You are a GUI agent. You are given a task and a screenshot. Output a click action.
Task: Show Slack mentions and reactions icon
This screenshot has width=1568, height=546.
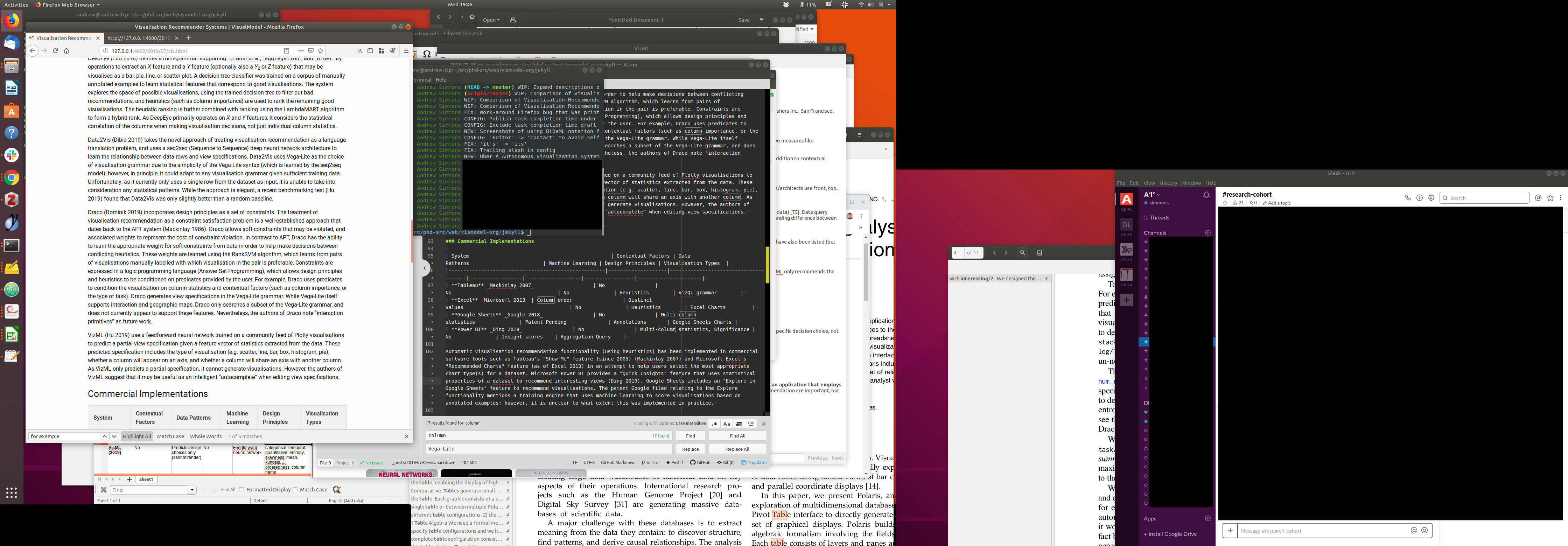coord(1538,198)
